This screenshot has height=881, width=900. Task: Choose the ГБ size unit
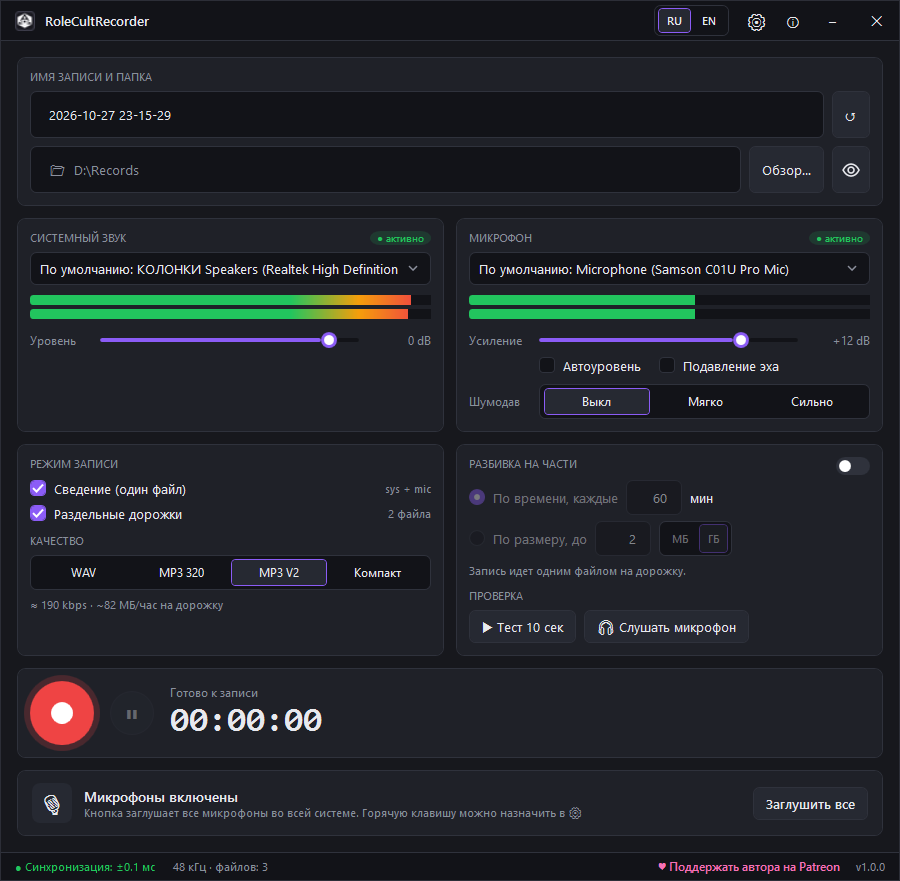713,539
